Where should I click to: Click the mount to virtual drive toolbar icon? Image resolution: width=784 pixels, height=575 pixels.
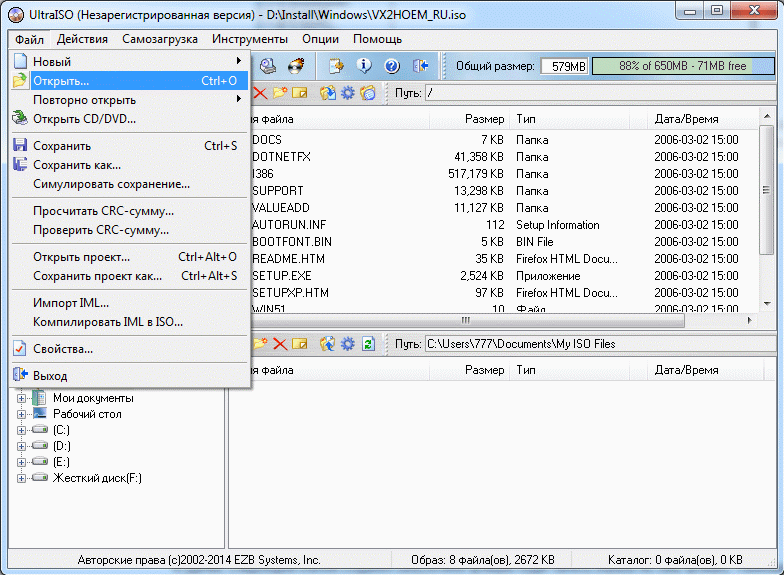(268, 66)
